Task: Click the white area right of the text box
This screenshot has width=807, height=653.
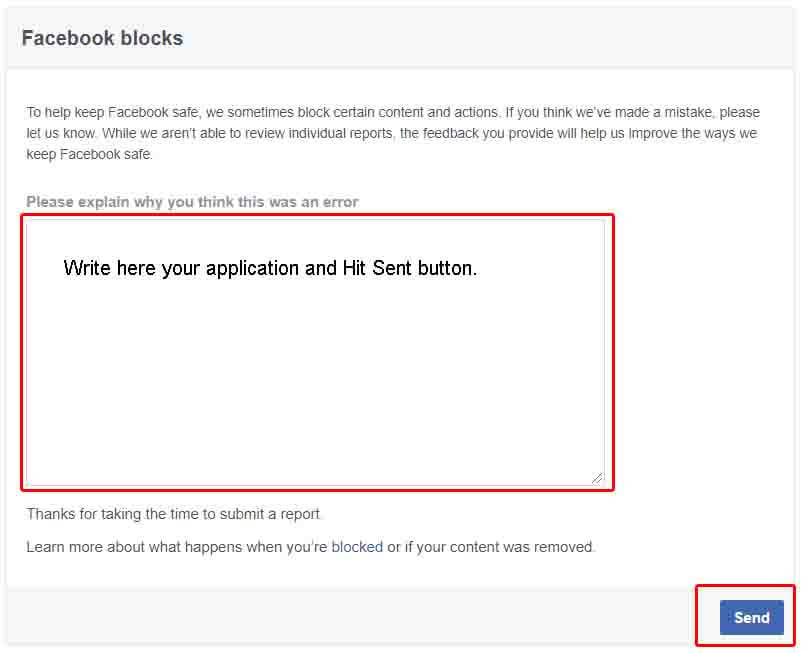Action: [x=700, y=350]
